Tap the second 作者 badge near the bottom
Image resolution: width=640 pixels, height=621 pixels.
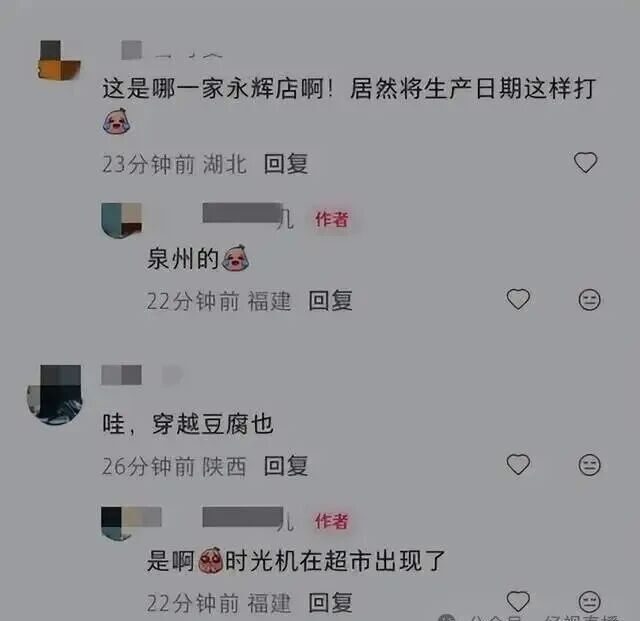[x=331, y=521]
